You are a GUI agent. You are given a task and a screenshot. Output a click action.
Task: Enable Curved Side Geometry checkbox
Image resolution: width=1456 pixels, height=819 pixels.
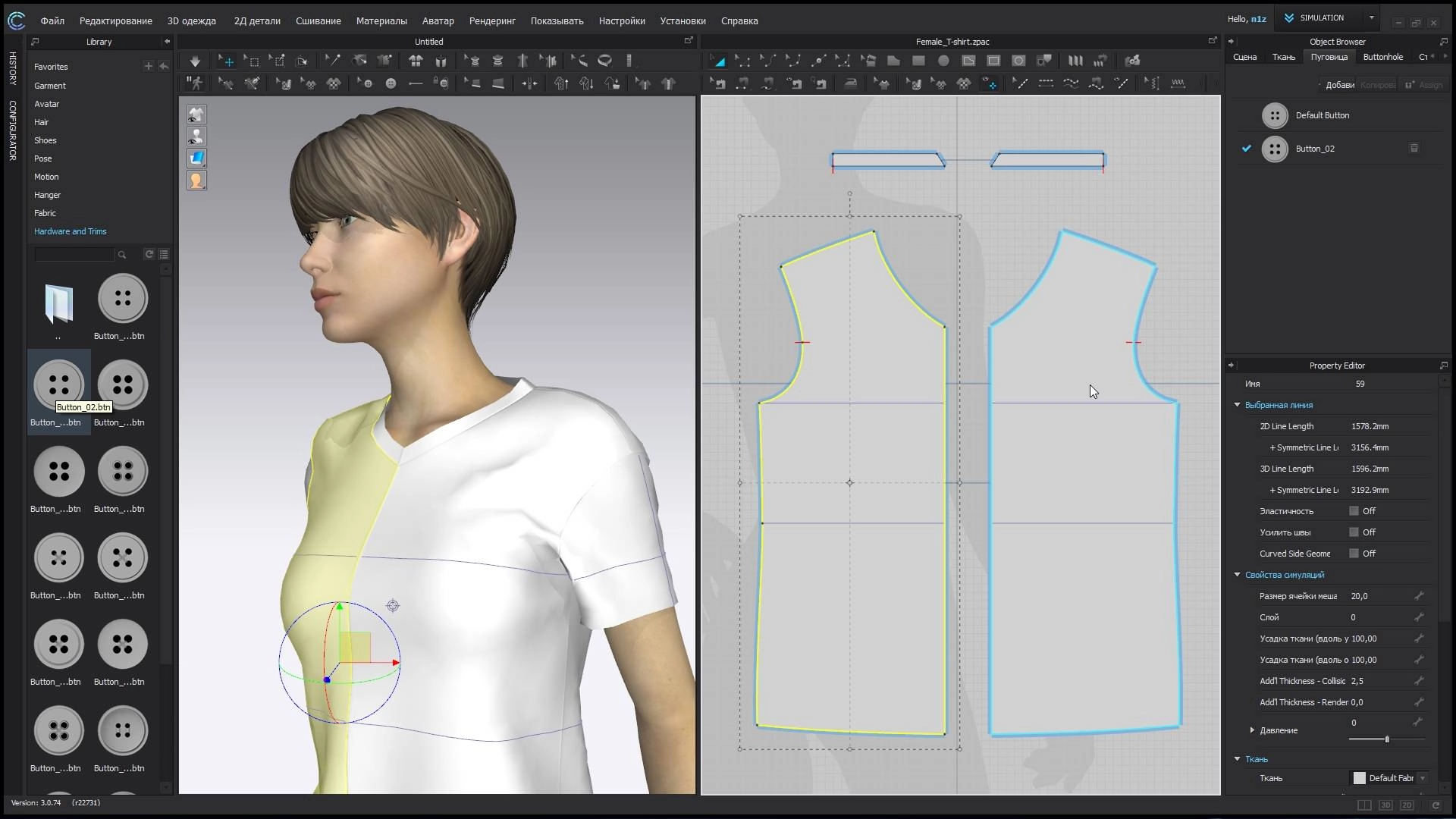[x=1354, y=554]
